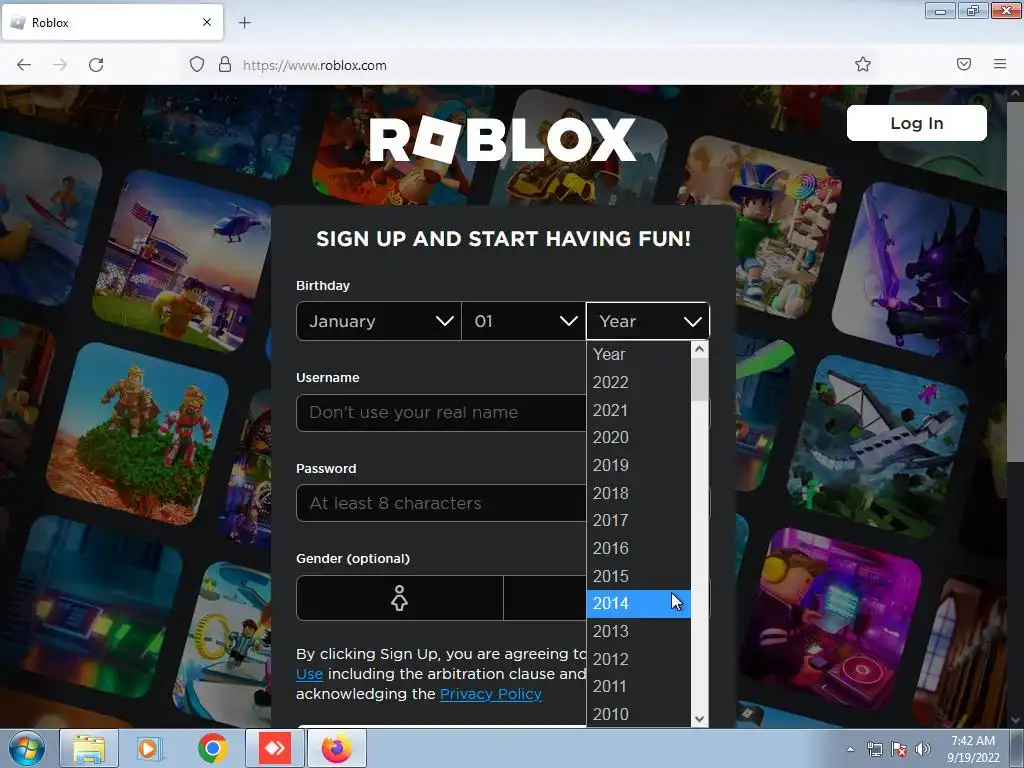Click the Firefox taskbar icon

336,748
